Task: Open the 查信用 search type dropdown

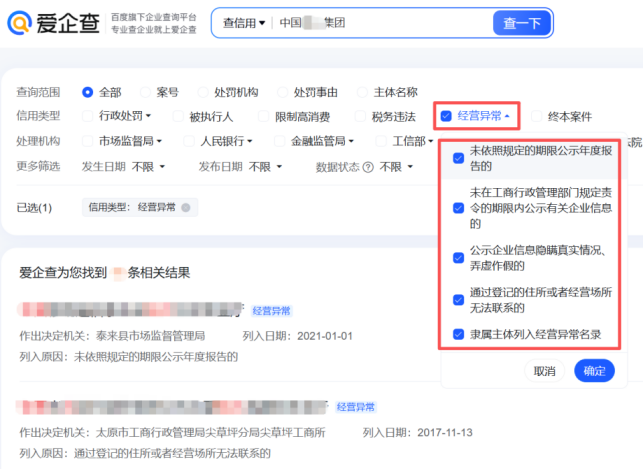Action: (244, 23)
